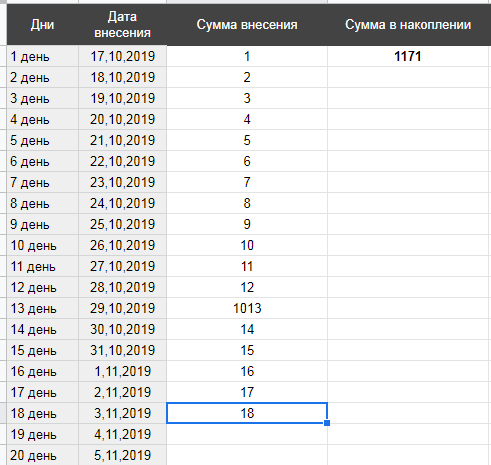Screen dimensions: 491x465
Task: Click the amount cell with value 2
Action: pos(247,77)
